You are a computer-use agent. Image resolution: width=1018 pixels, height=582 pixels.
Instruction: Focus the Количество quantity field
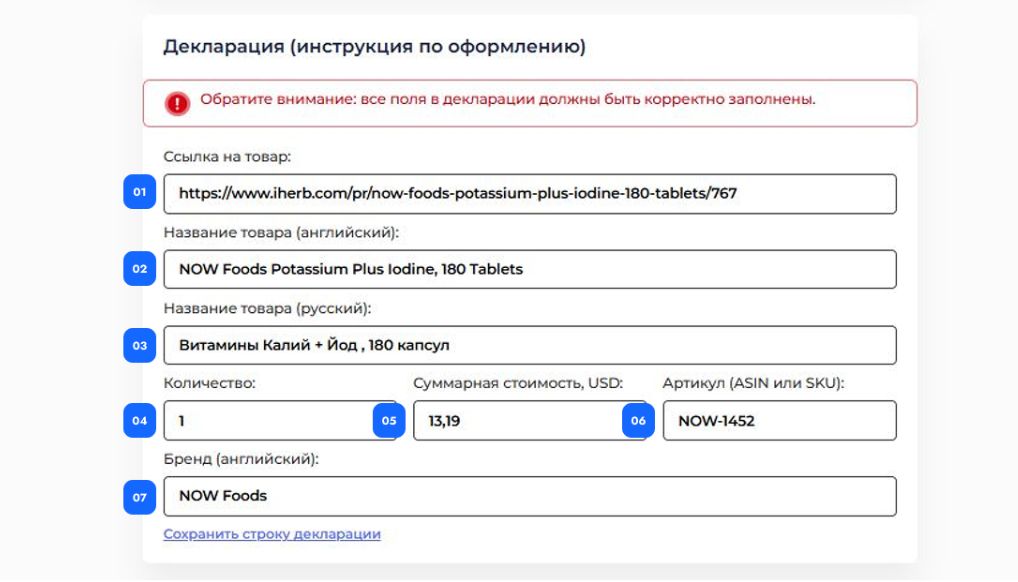280,420
